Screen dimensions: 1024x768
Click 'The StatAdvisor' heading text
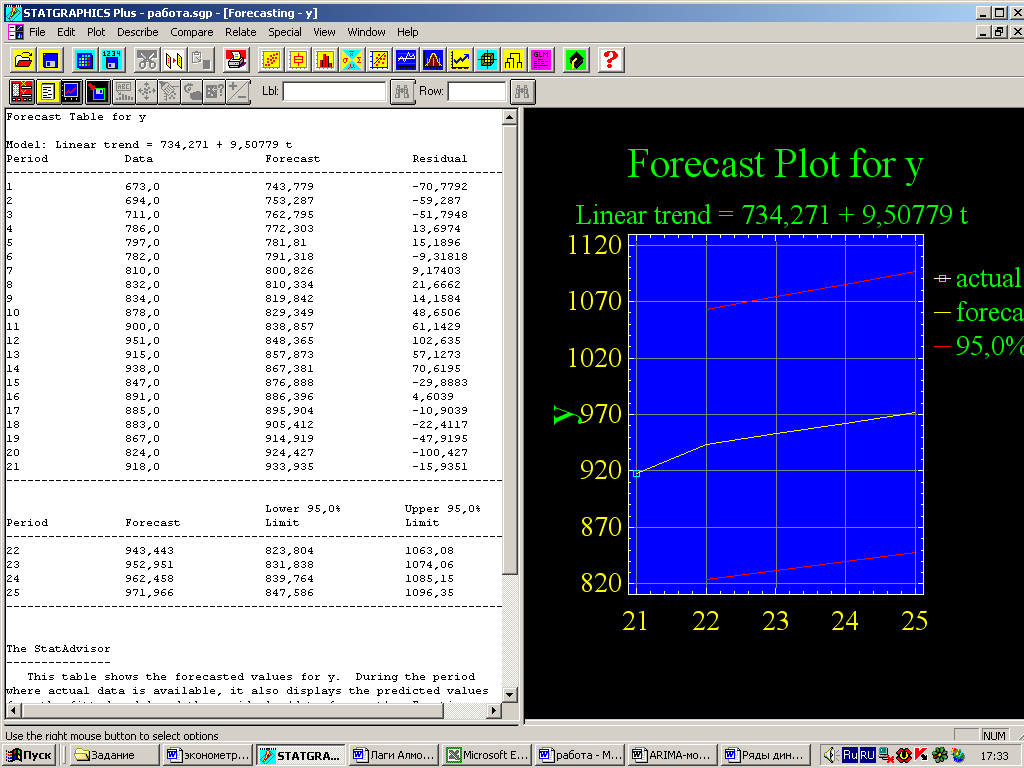pos(58,648)
